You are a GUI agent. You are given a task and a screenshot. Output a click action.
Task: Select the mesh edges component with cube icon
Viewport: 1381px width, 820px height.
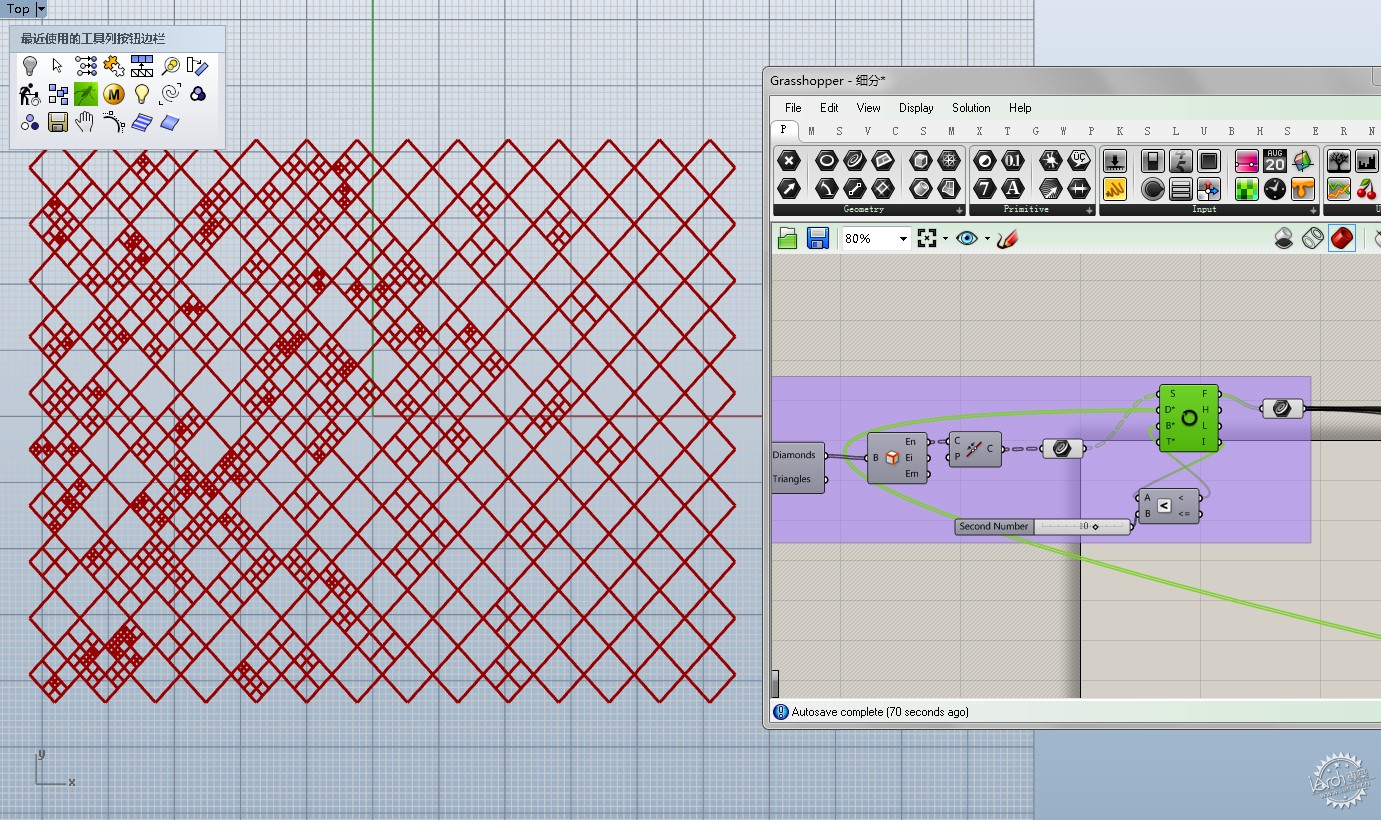897,458
